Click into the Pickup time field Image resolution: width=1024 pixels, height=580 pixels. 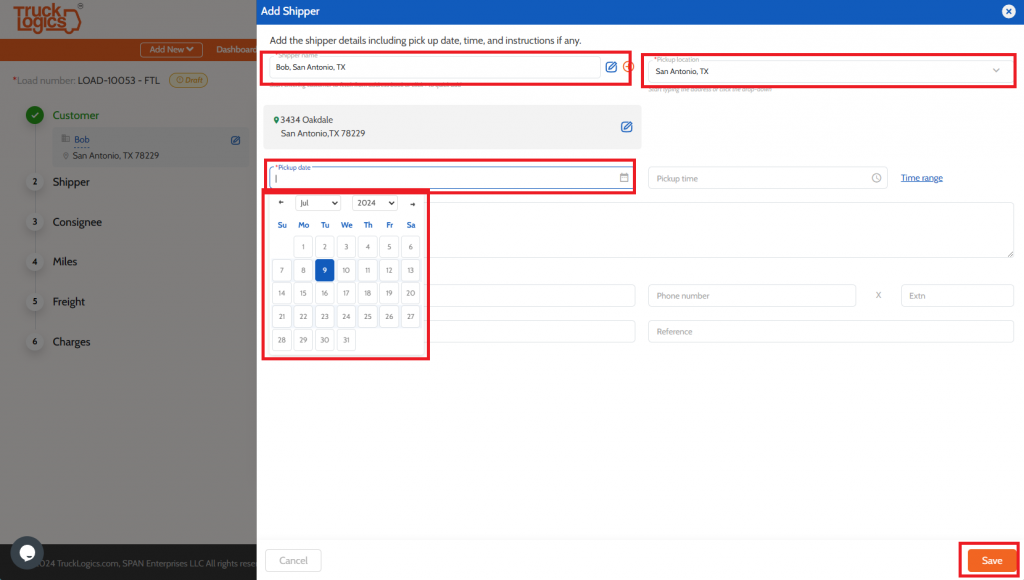[767, 178]
